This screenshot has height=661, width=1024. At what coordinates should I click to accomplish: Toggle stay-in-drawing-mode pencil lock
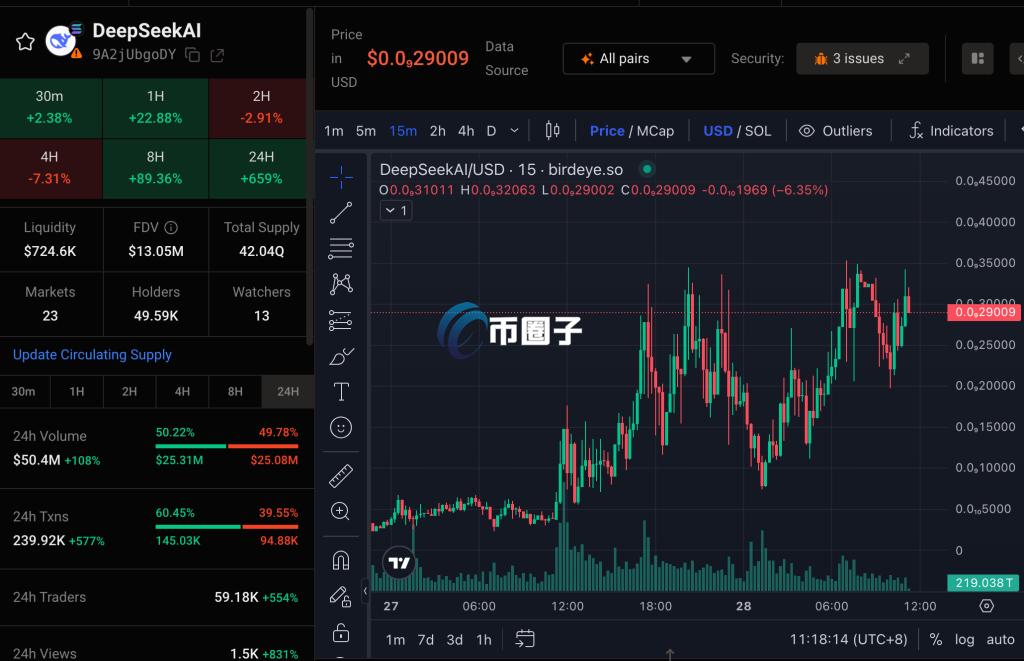(x=341, y=596)
